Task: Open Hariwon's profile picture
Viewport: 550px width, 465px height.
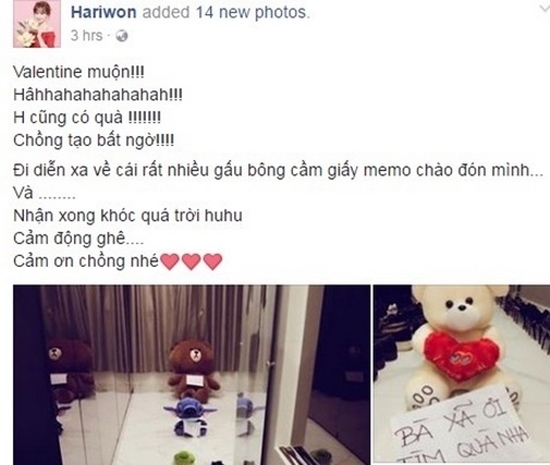Action: coord(37,23)
